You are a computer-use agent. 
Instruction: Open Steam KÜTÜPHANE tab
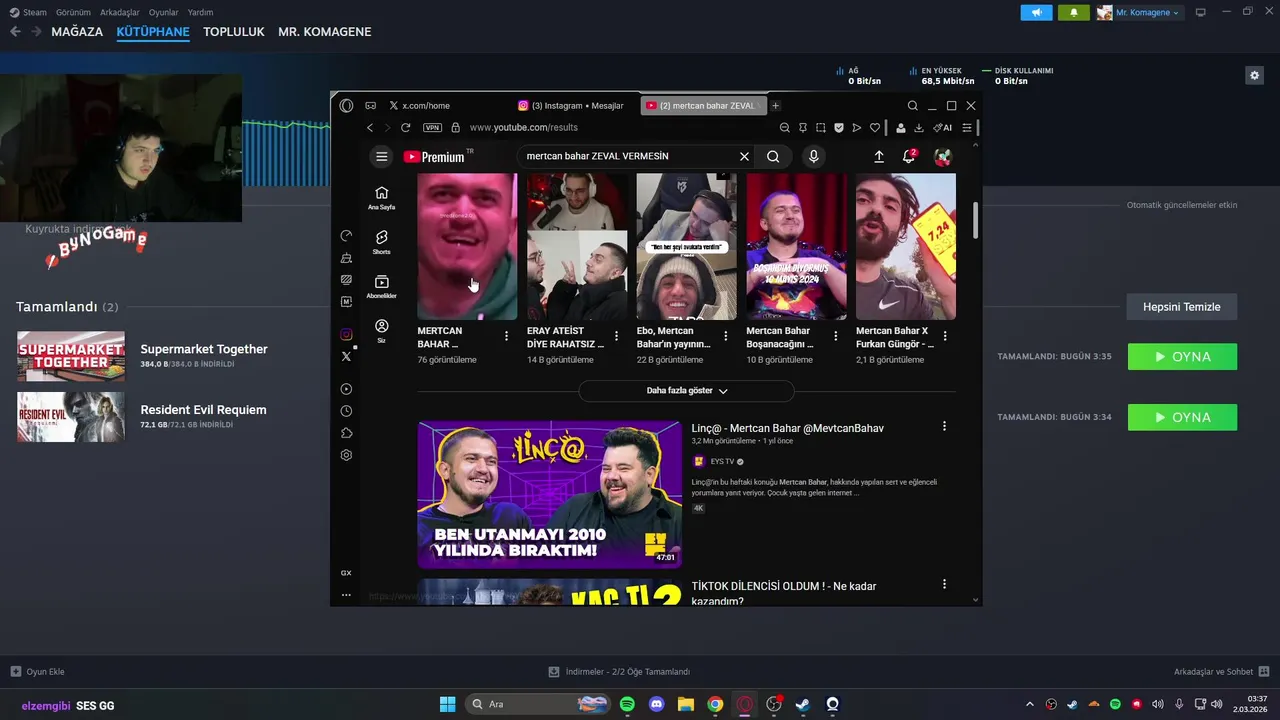coord(153,31)
